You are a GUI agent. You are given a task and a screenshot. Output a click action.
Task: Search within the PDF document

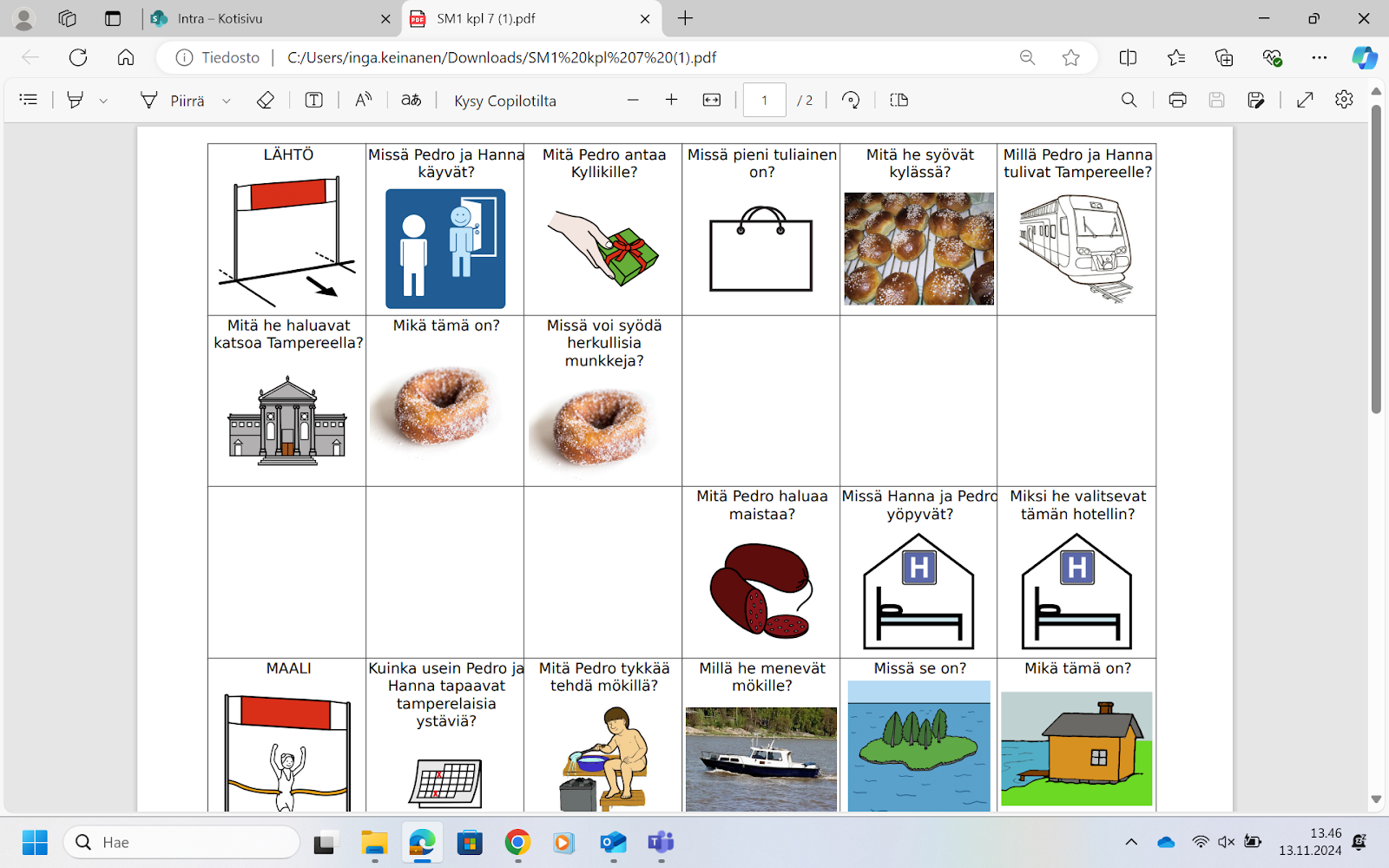tap(1129, 100)
